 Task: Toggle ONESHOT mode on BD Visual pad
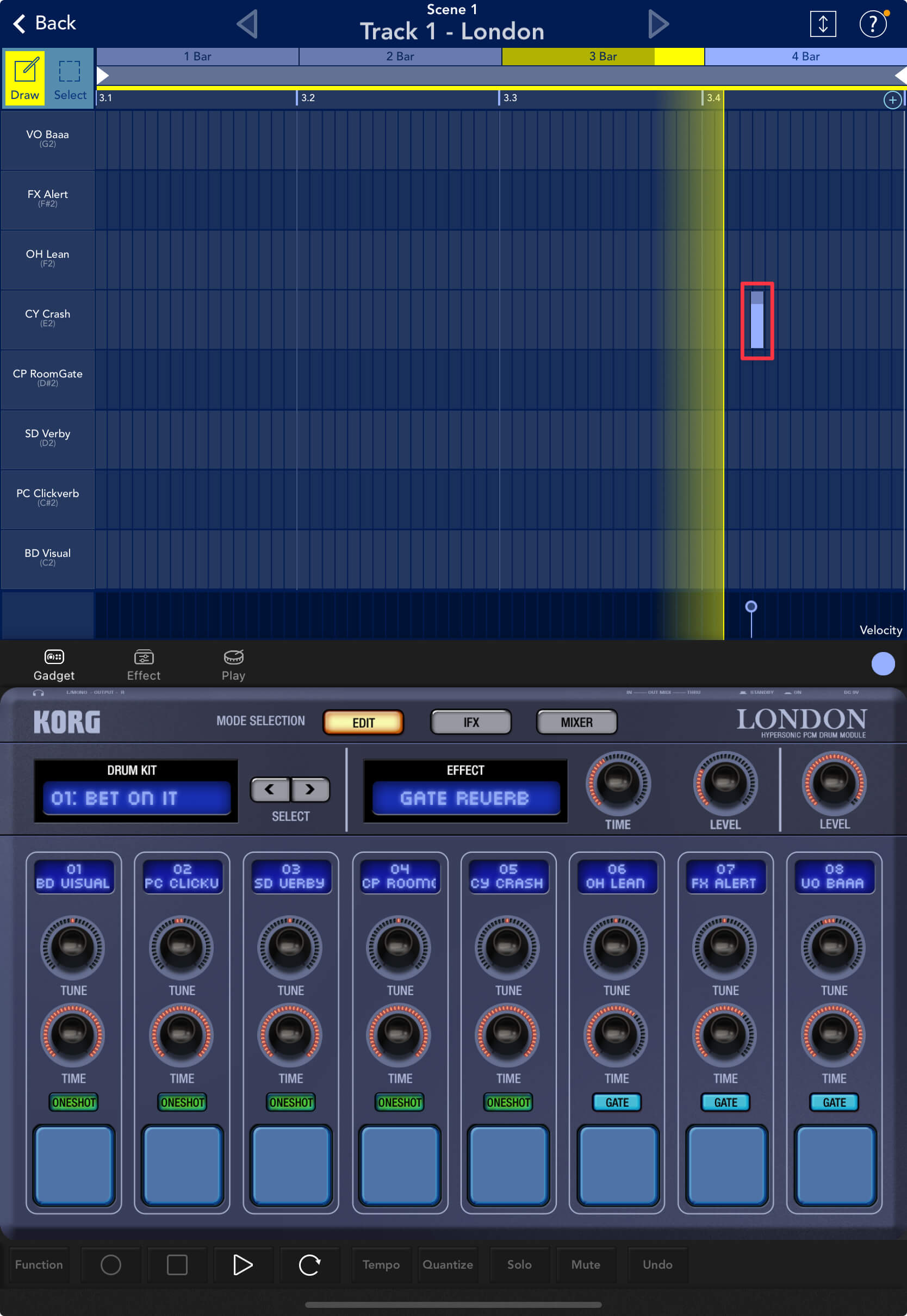pyautogui.click(x=73, y=1102)
